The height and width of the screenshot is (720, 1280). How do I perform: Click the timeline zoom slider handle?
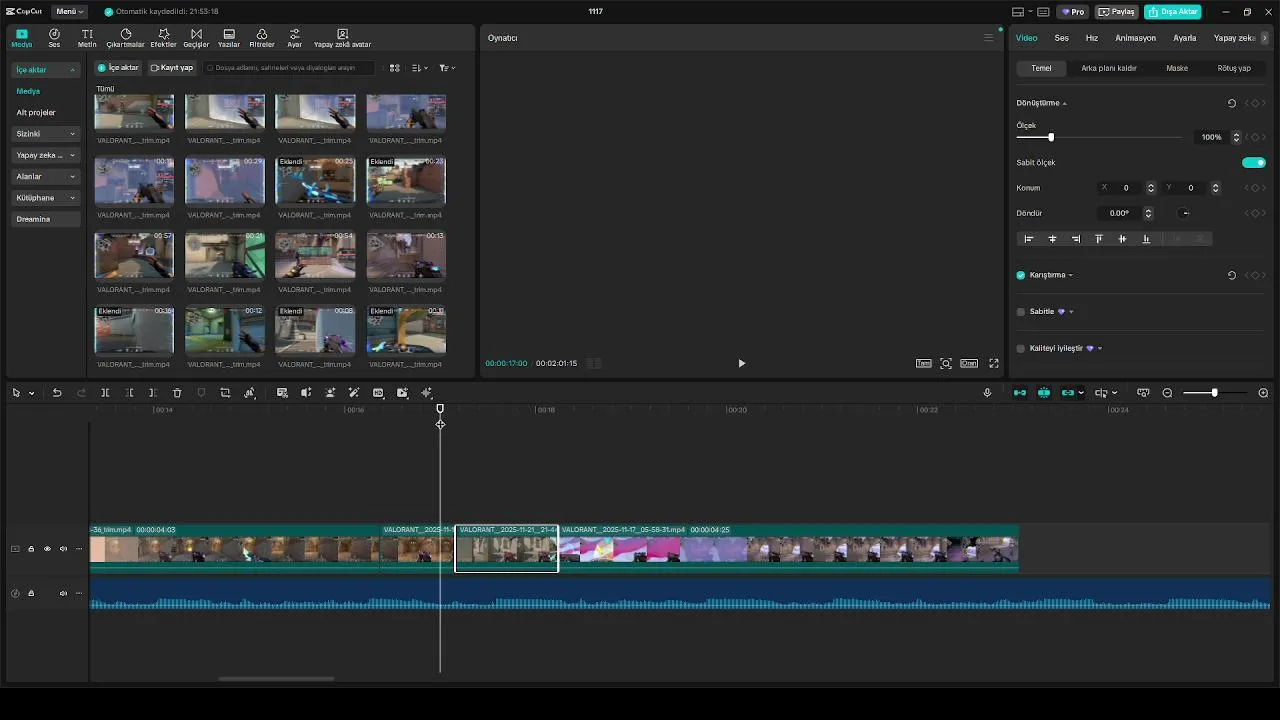click(1214, 393)
